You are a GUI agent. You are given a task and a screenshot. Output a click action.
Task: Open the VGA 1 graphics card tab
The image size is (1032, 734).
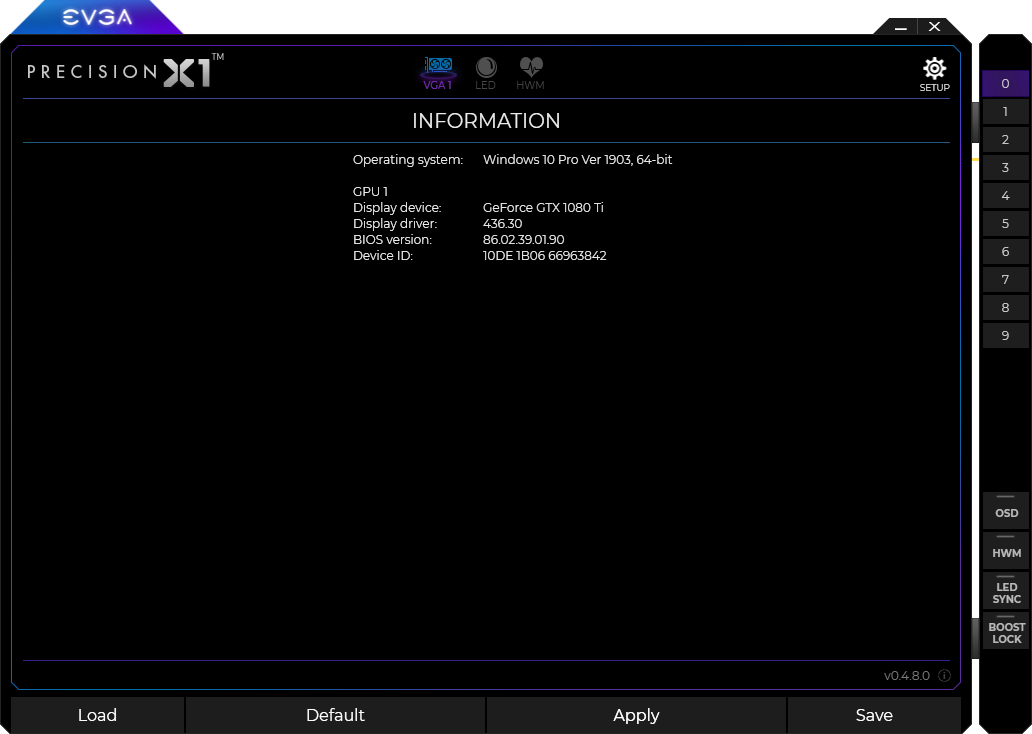(x=438, y=73)
